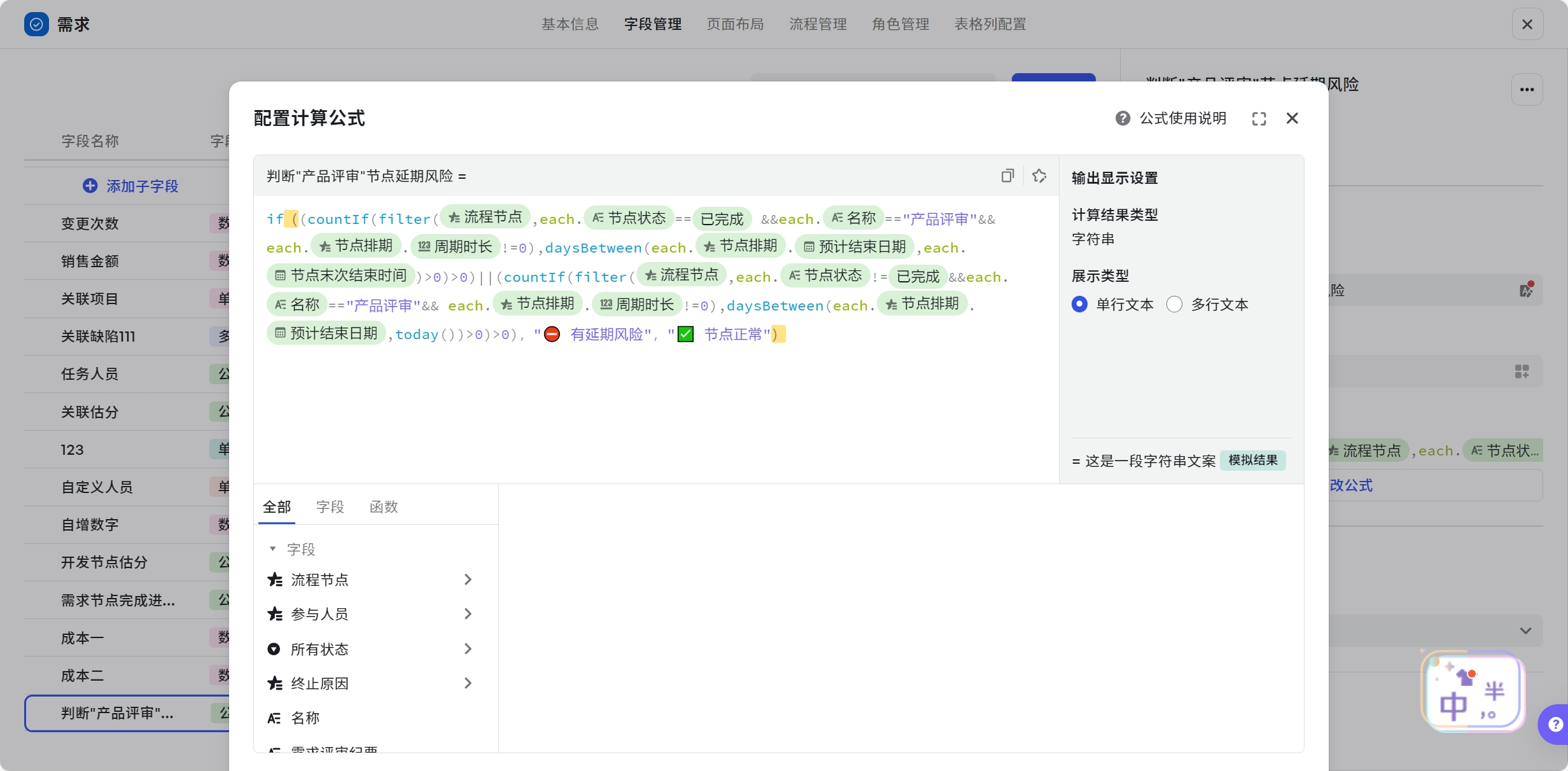Close the formula configuration dialog
1568x771 pixels.
(1292, 118)
